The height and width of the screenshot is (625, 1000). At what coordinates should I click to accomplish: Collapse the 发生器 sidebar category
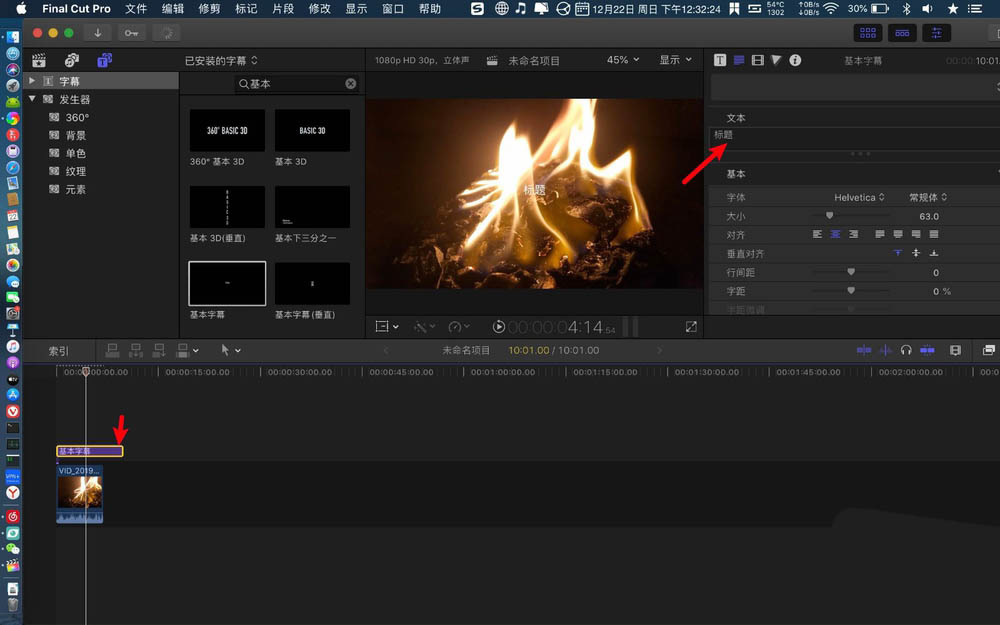32,99
